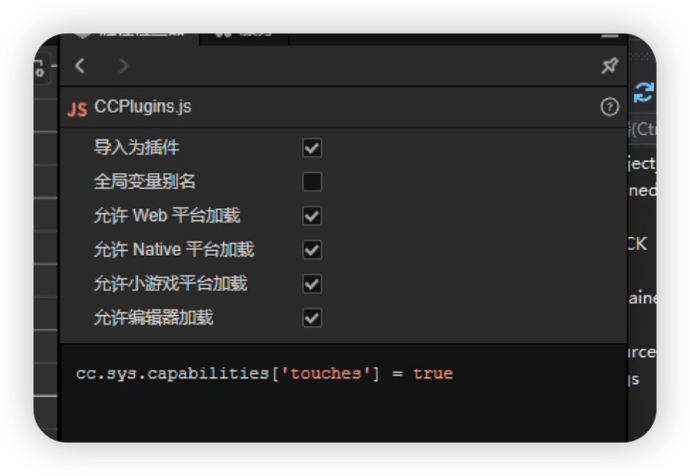Screen dimensions: 690x476
Task: Click the 导入为插件 label text
Action: pyautogui.click(x=137, y=148)
